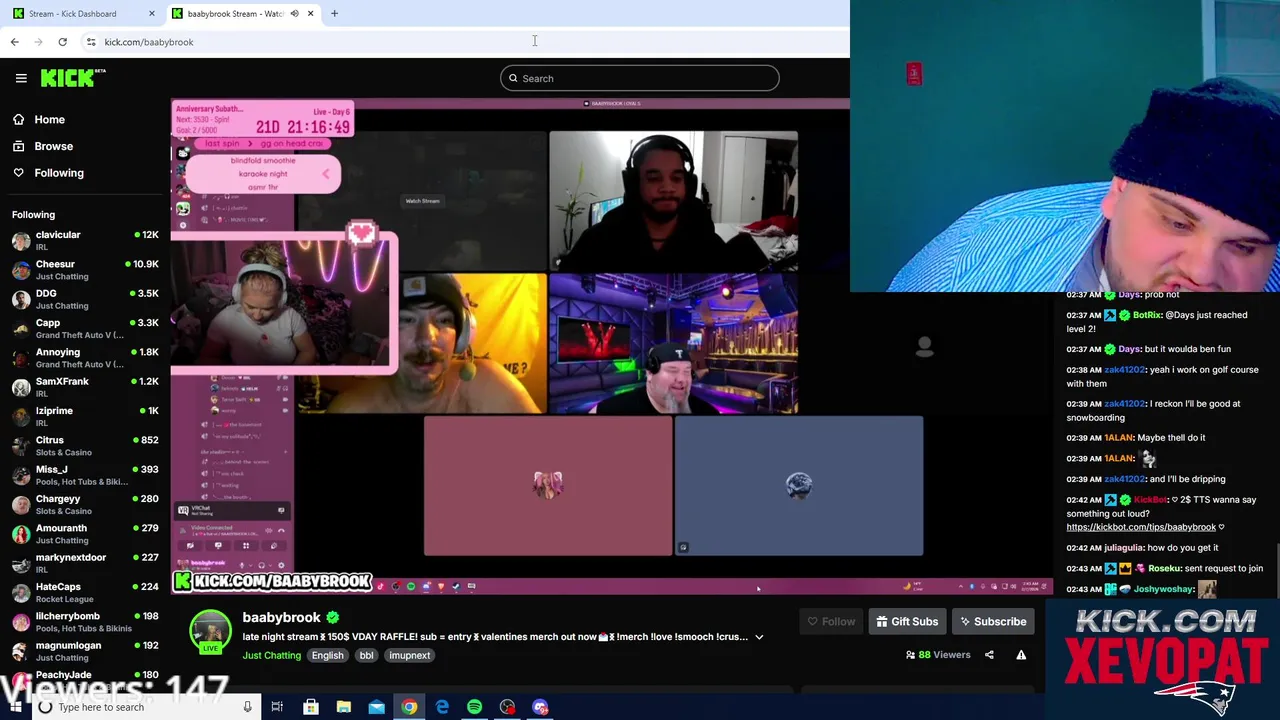This screenshot has width=1280, height=720.
Task: Subscribe to baabybrook
Action: click(x=993, y=621)
